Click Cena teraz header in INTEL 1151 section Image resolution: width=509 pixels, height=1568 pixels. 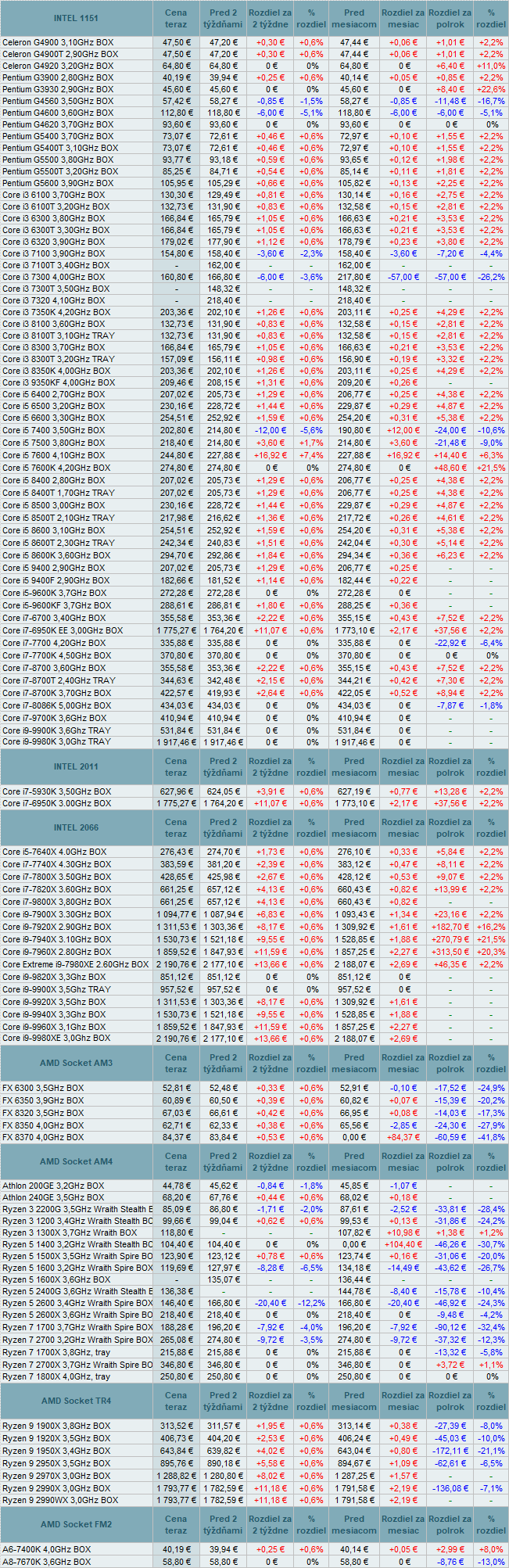[x=176, y=18]
